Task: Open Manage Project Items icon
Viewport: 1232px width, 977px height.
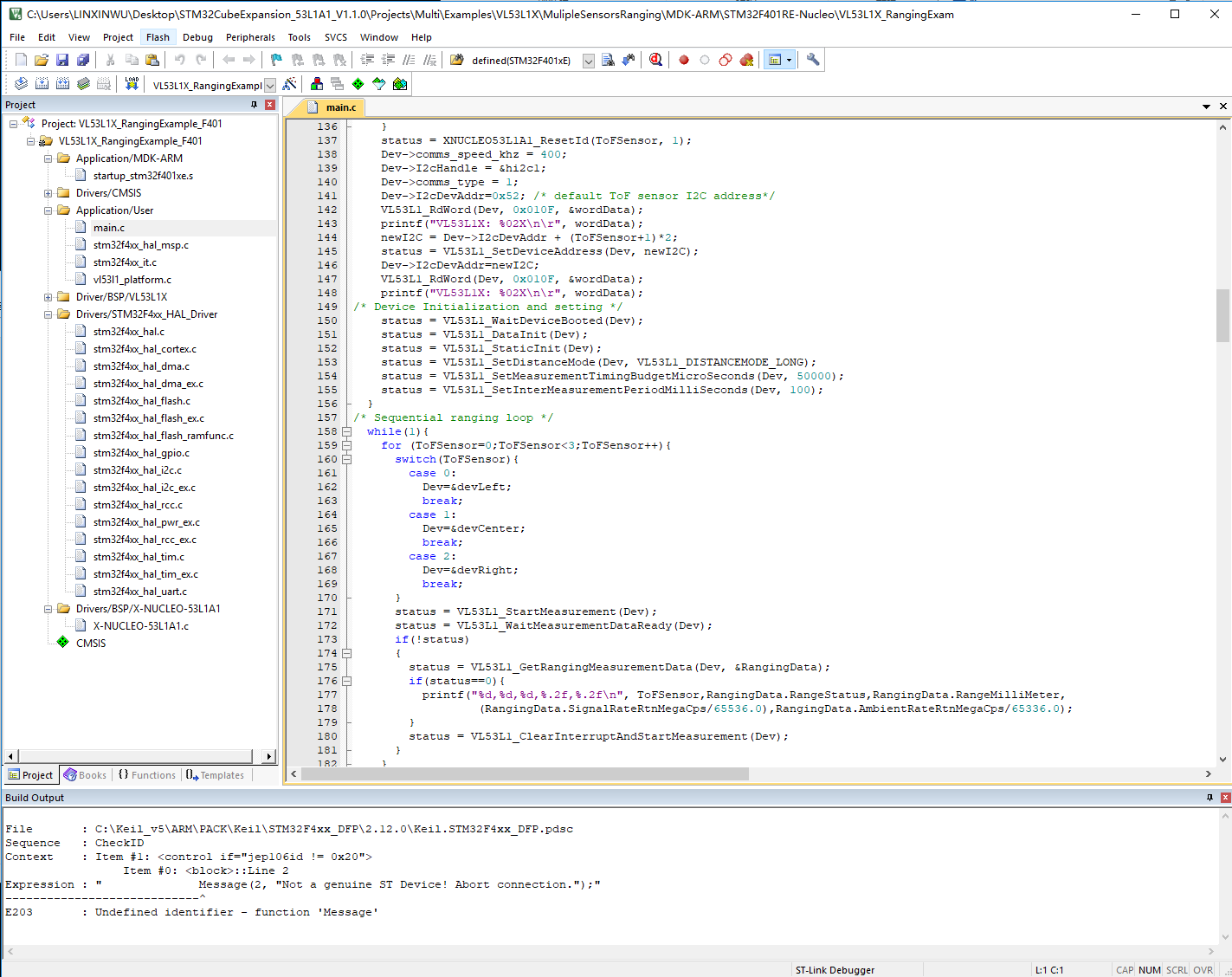Action: pos(317,84)
